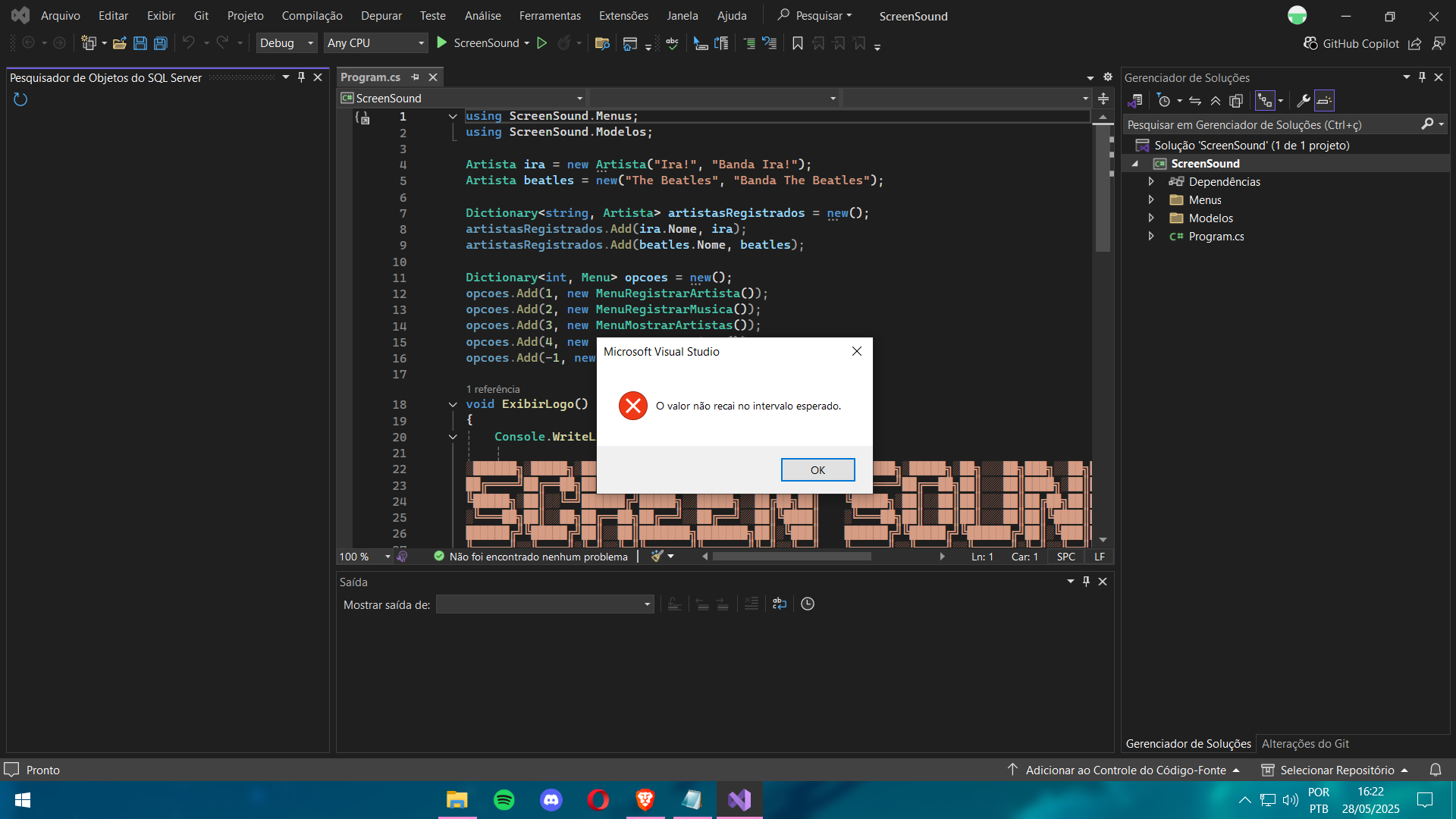This screenshot has height=819, width=1456.
Task: Switch to the Alterações do Git tab
Action: coord(1305,744)
